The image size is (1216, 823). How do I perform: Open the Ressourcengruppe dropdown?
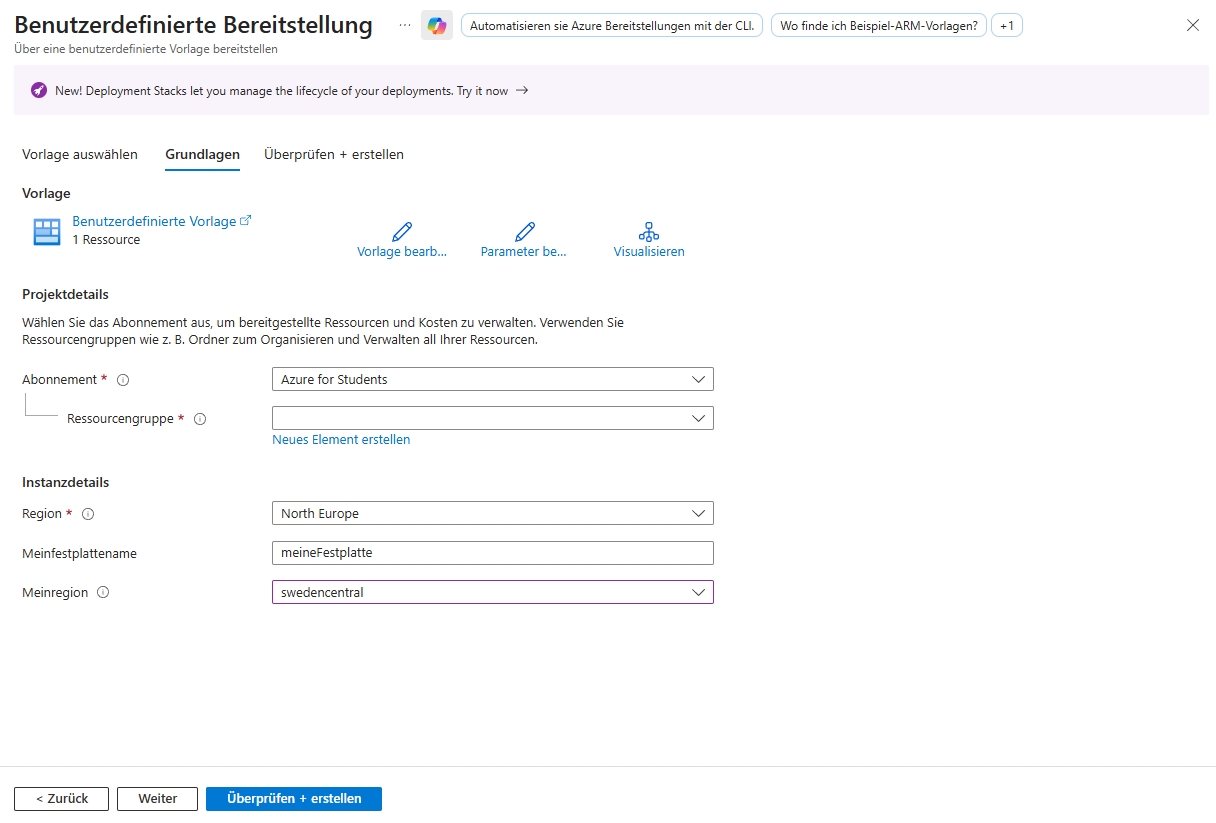(492, 418)
